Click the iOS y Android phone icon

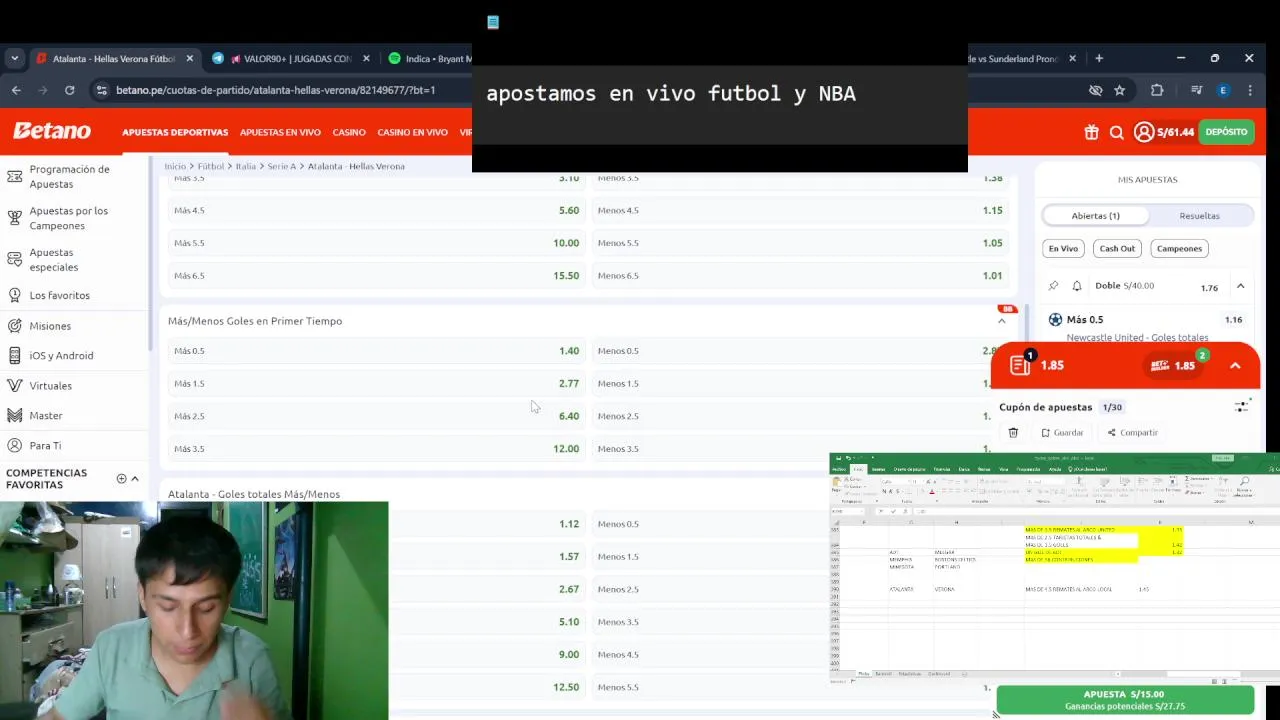click(14, 355)
